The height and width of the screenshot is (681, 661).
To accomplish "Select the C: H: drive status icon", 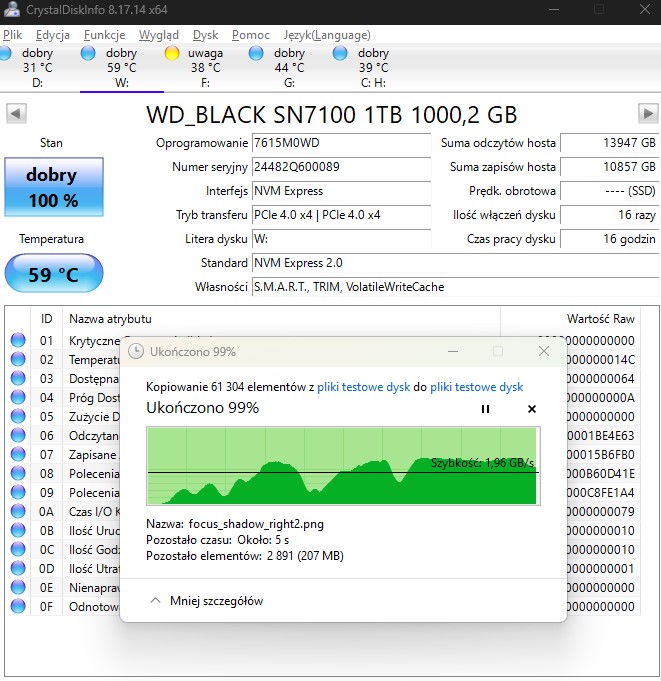I will coord(341,53).
